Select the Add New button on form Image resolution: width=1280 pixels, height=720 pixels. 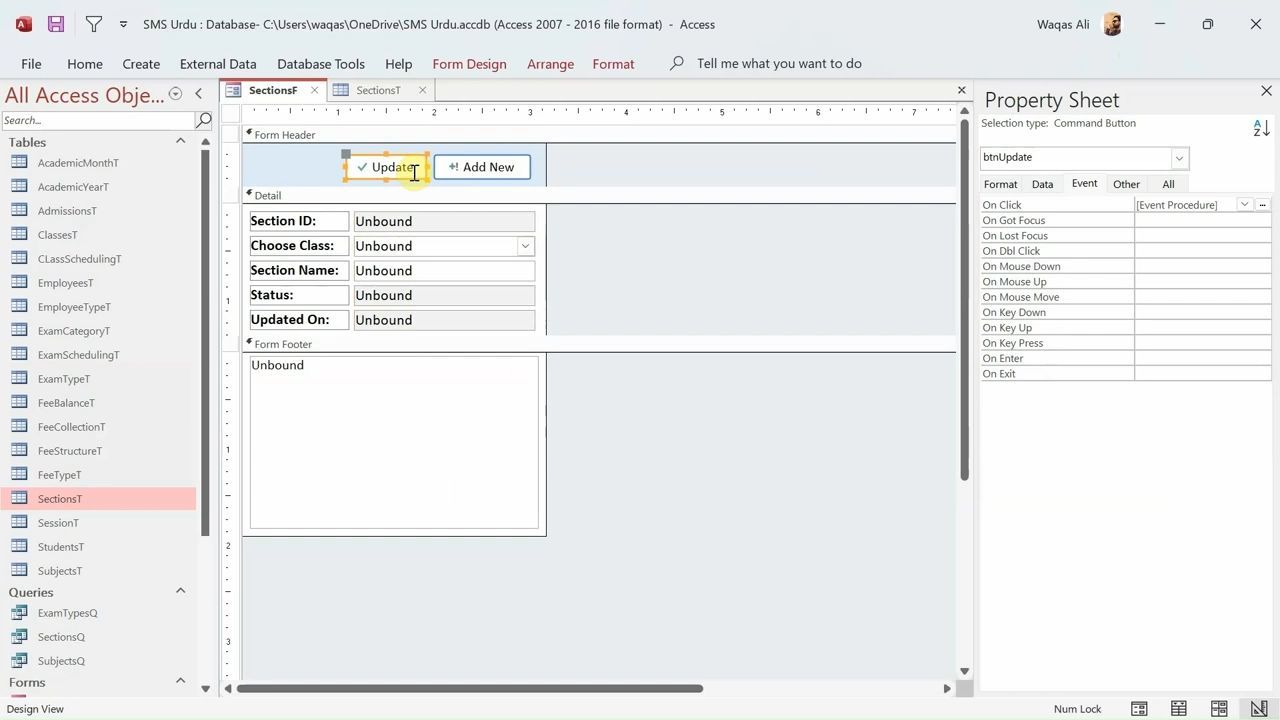[482, 167]
